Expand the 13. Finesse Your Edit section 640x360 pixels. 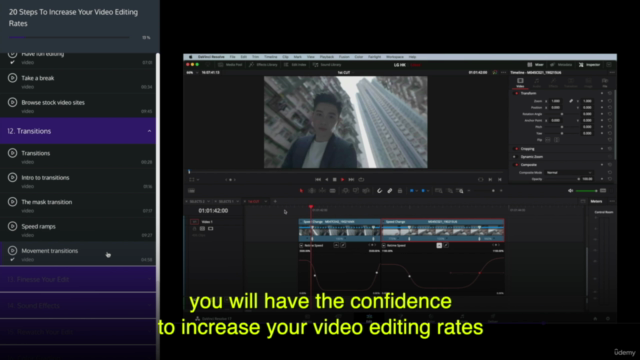tap(78, 279)
